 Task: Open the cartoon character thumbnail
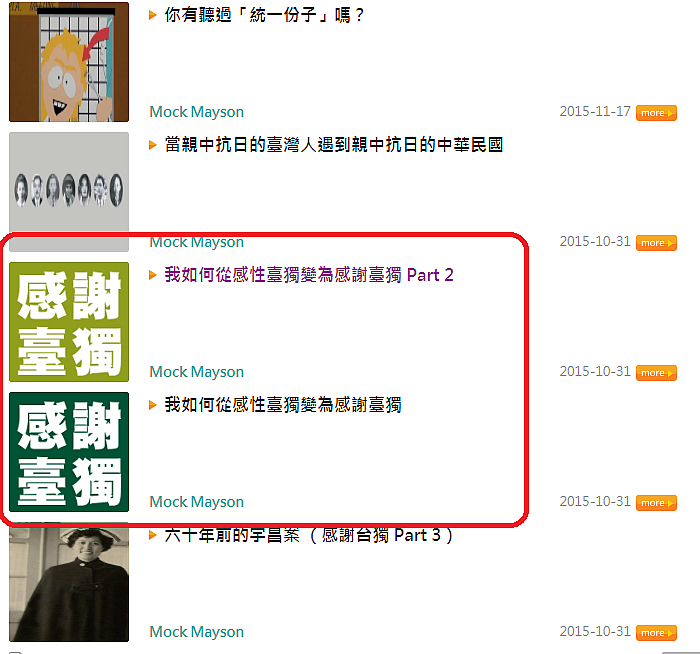point(69,62)
